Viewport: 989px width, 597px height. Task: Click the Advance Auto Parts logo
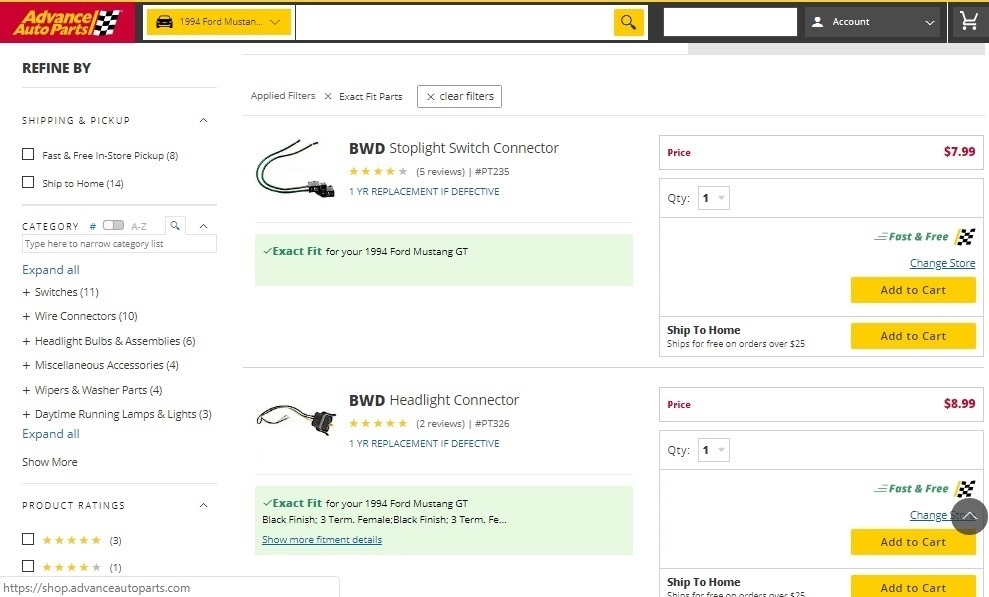67,22
